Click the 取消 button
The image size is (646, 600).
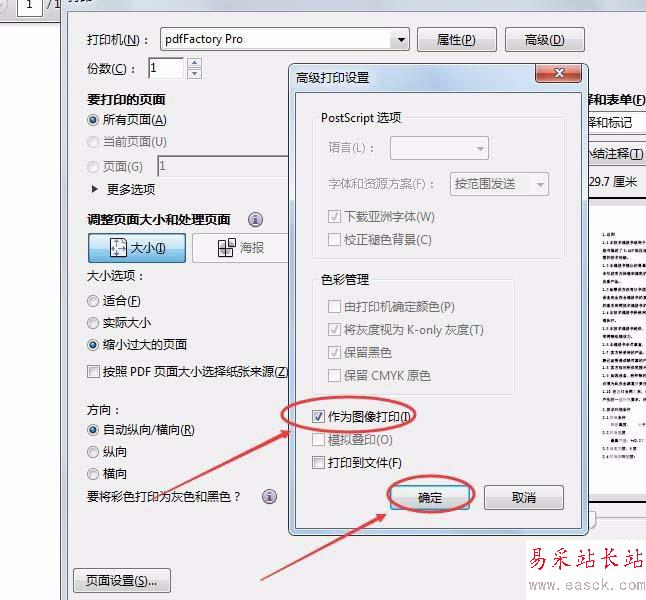coord(524,497)
